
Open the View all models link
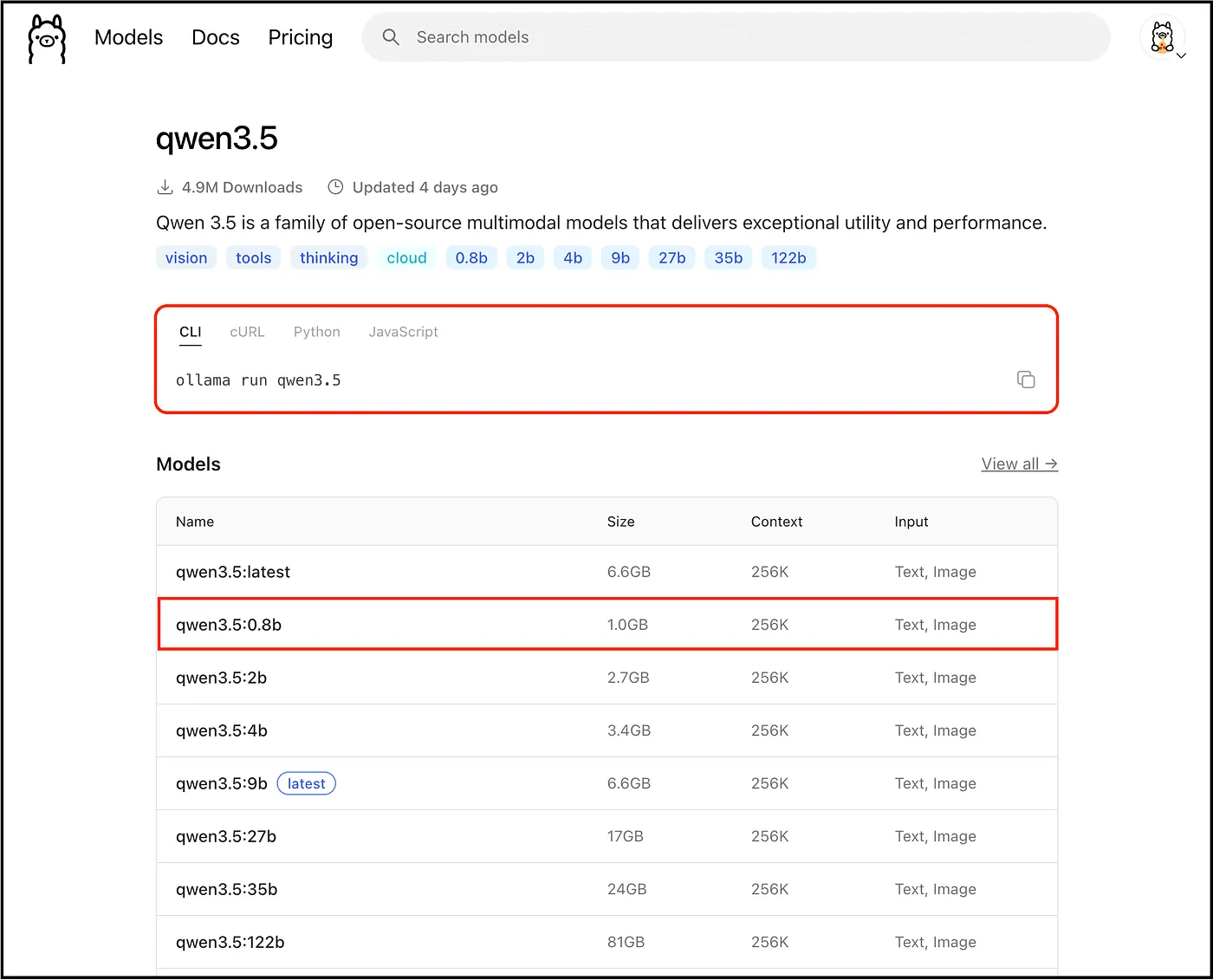(x=1020, y=464)
